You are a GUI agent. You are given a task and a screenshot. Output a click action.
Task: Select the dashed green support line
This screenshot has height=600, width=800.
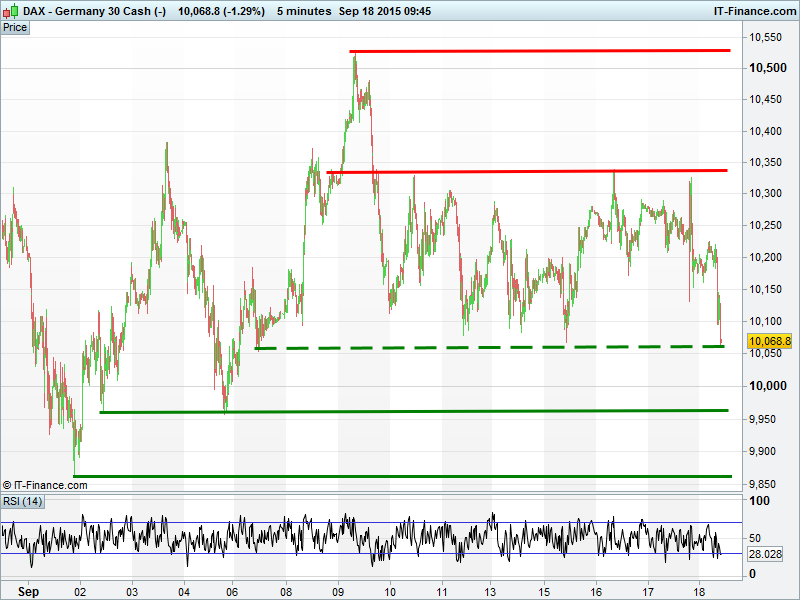click(x=490, y=347)
